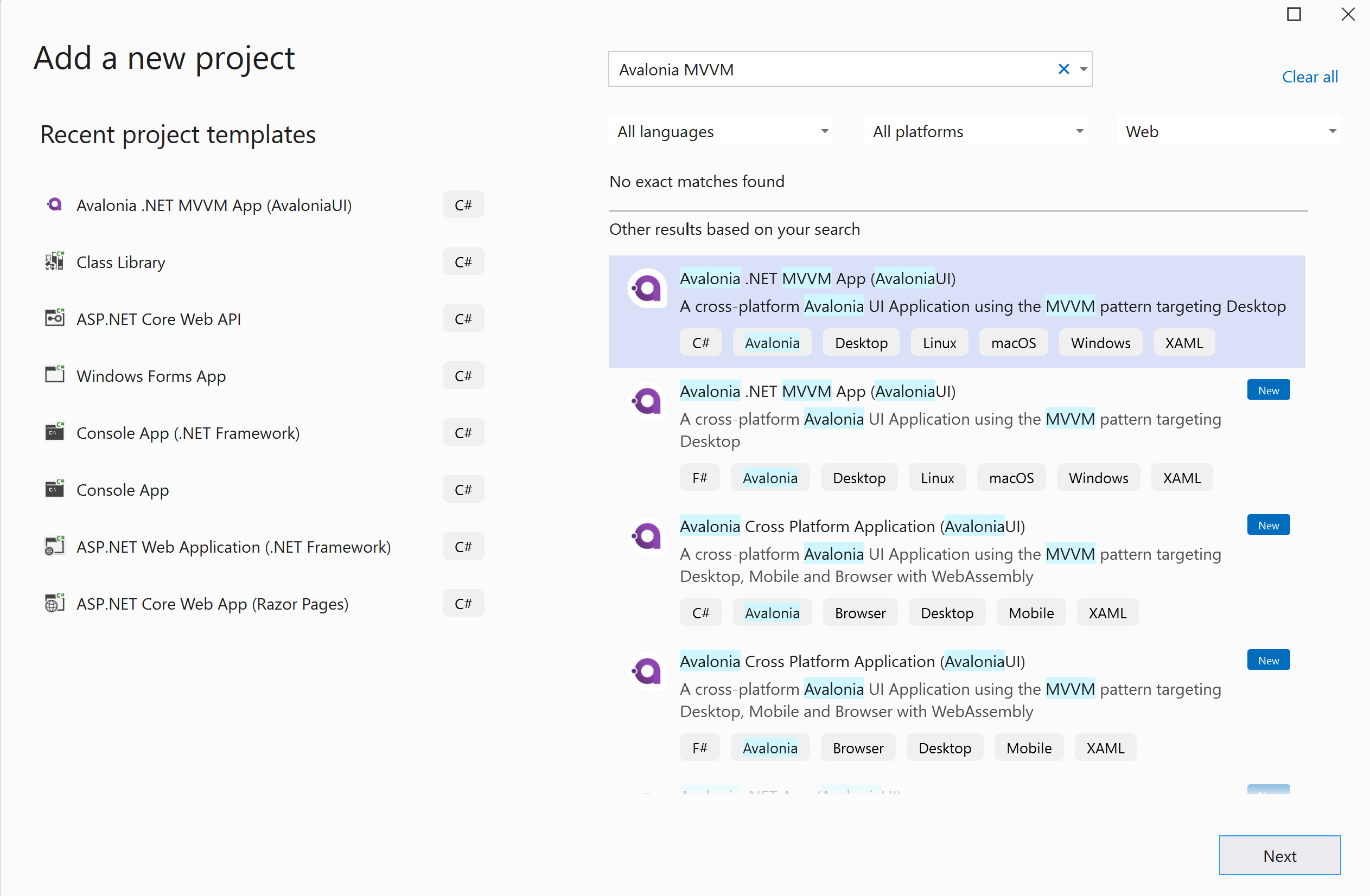Select the F# Avalonia Cross Platform Application title

pyautogui.click(x=852, y=662)
